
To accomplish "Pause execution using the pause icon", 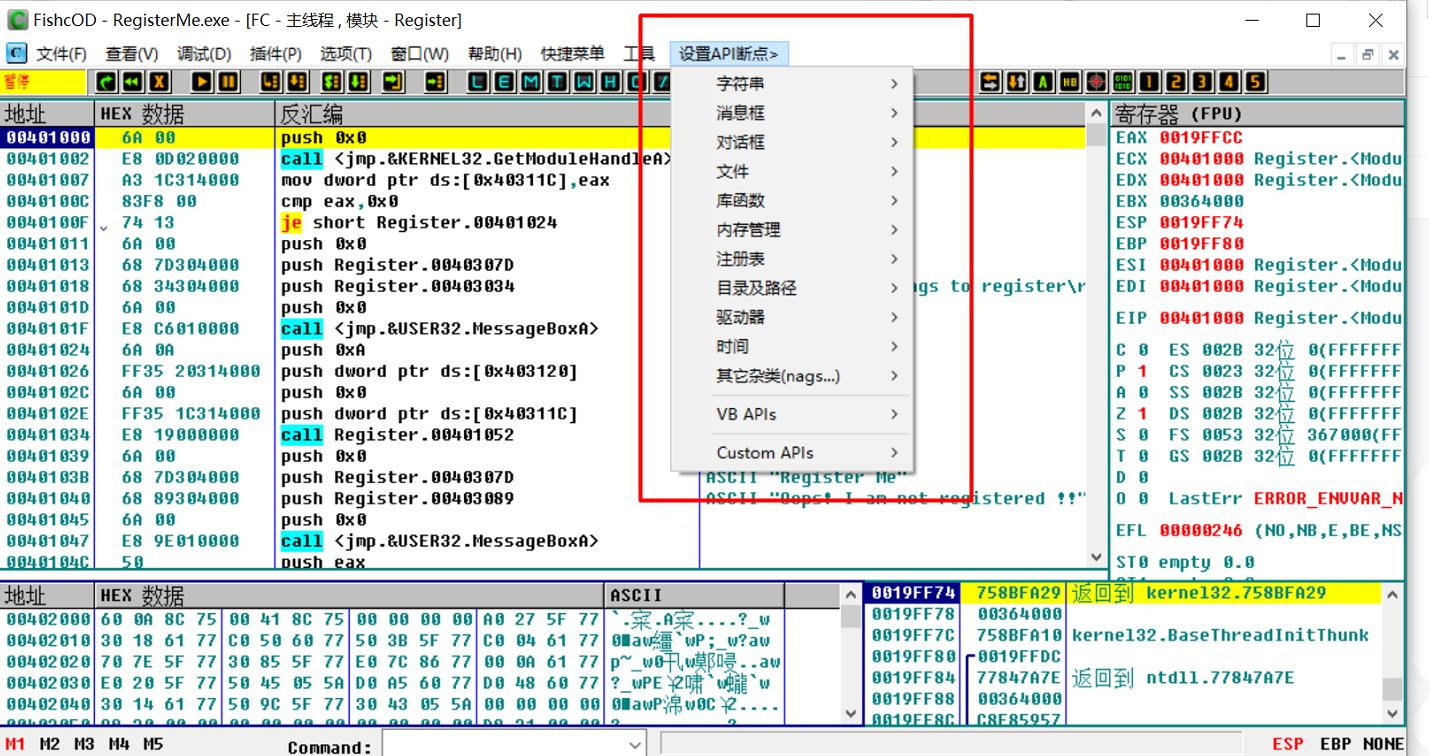I will coord(228,82).
